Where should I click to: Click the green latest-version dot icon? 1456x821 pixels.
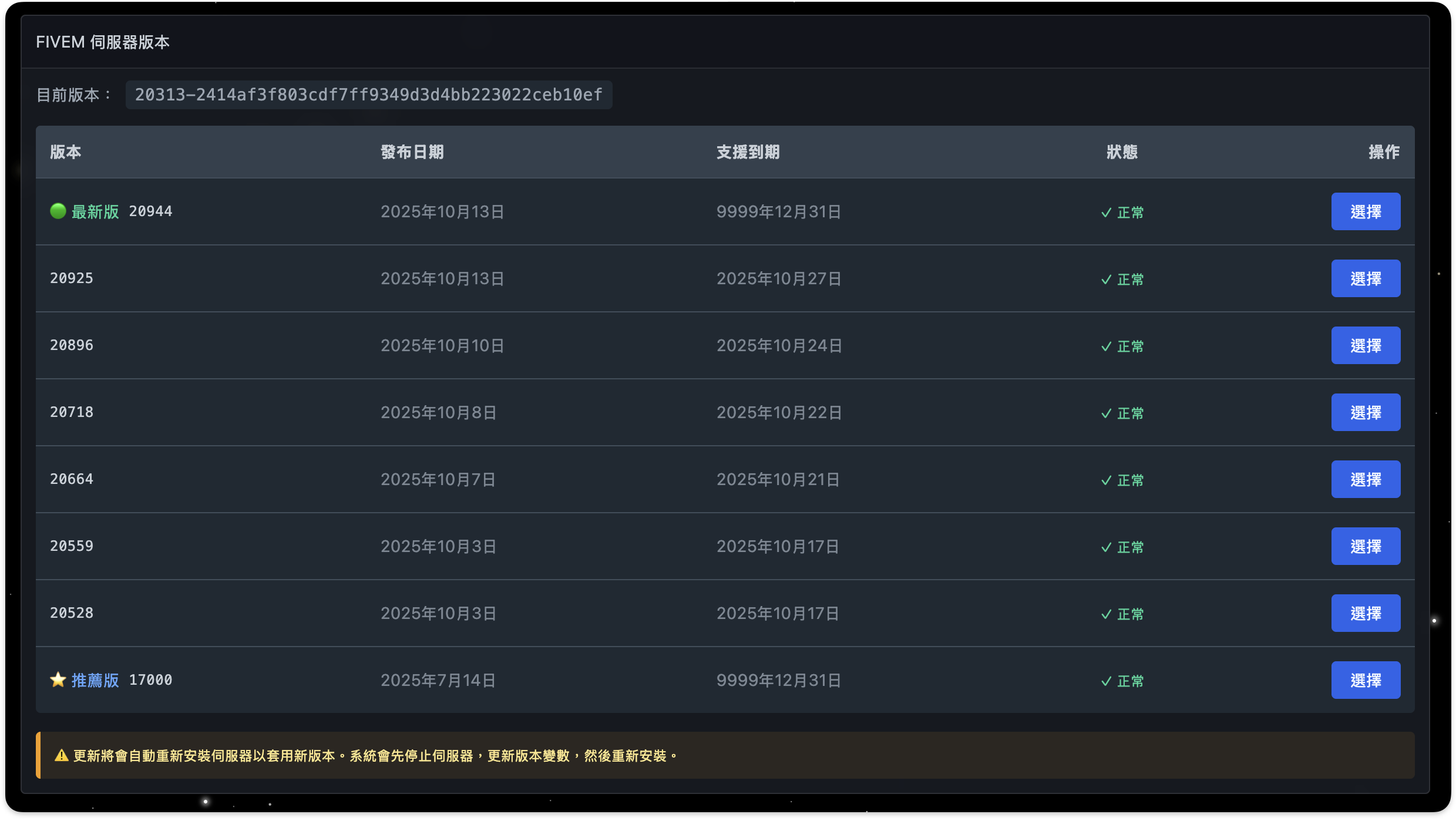click(x=58, y=211)
